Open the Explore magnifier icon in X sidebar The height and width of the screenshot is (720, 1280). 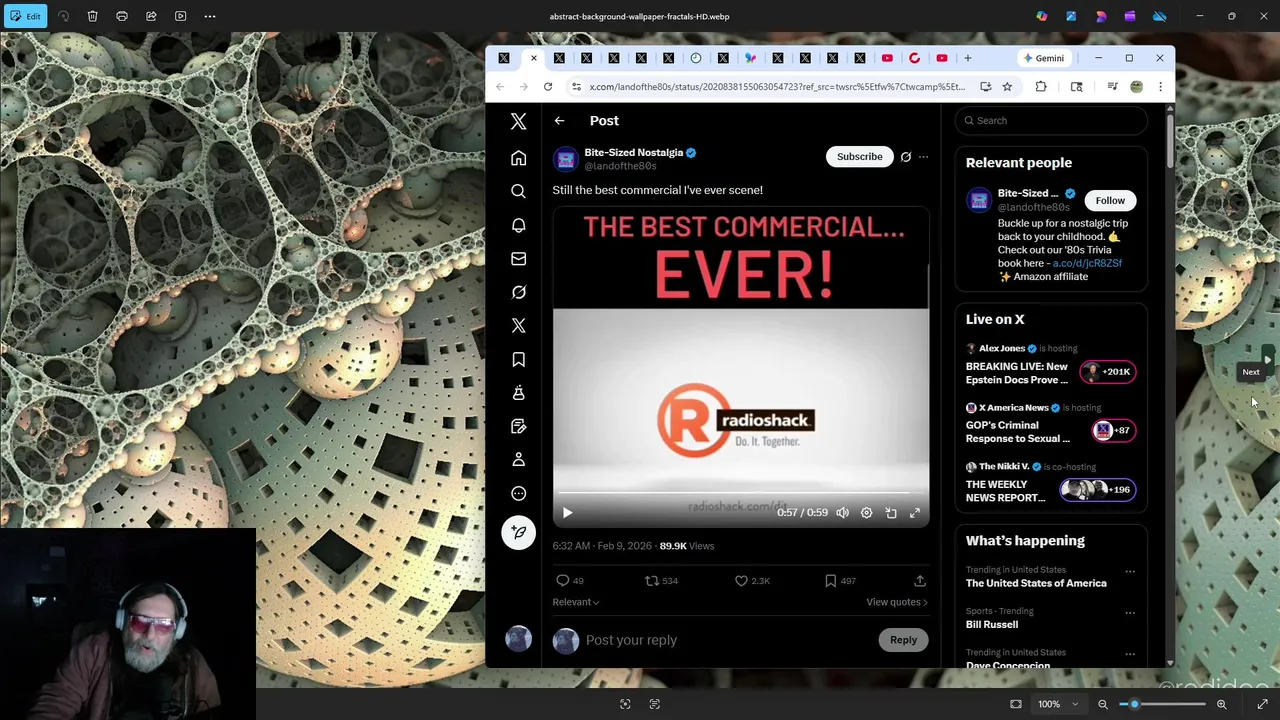point(518,191)
